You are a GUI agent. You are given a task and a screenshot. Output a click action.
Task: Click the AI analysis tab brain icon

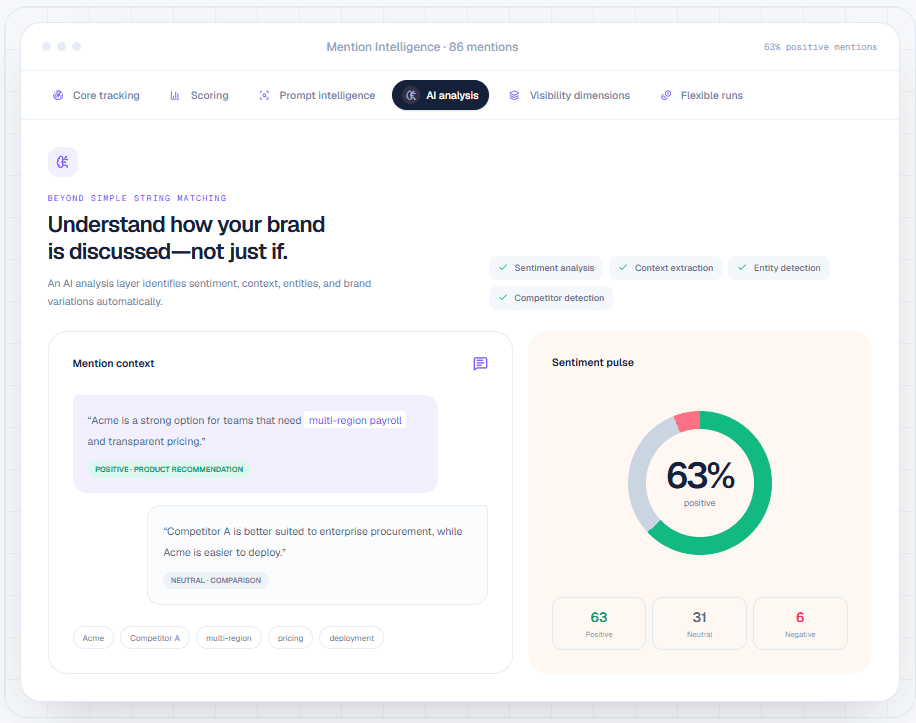411,95
